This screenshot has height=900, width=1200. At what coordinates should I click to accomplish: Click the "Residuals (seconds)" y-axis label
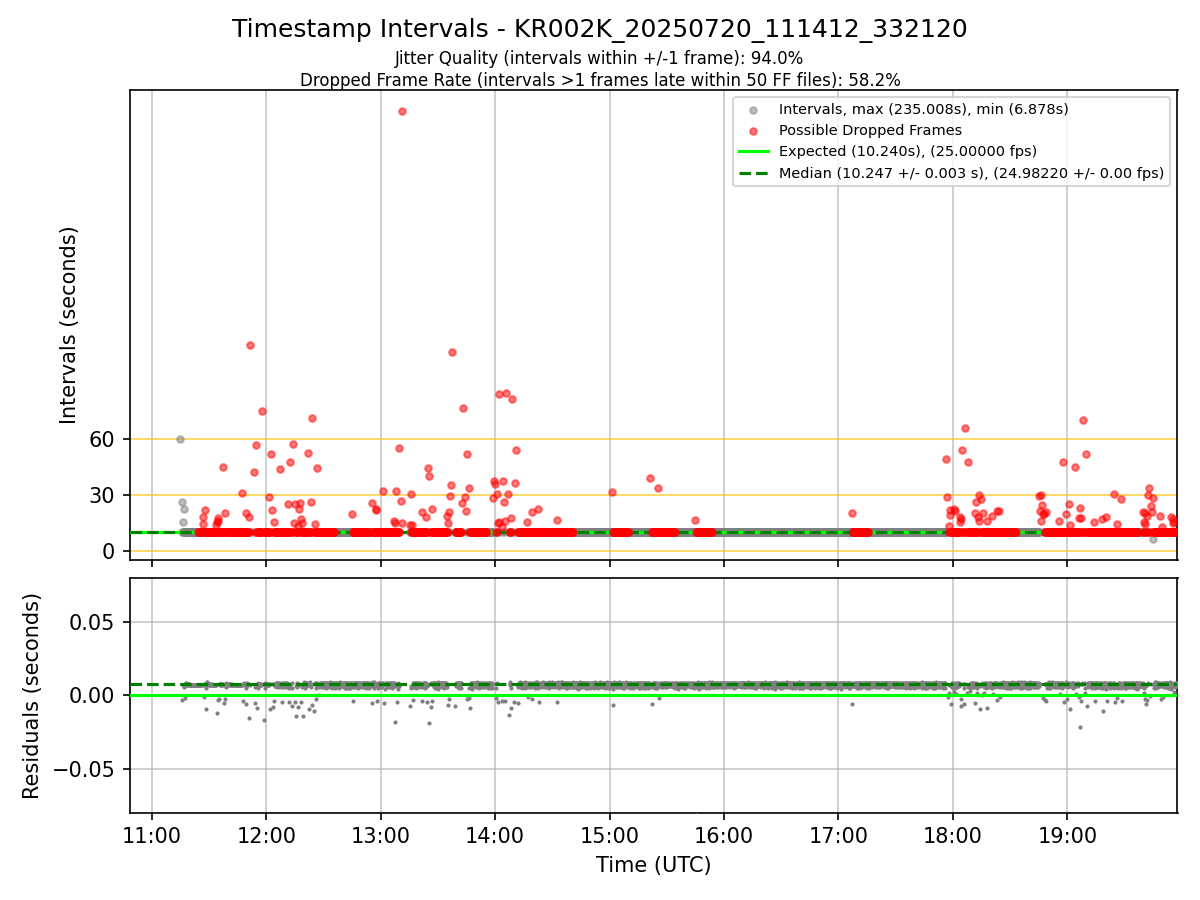pyautogui.click(x=32, y=696)
